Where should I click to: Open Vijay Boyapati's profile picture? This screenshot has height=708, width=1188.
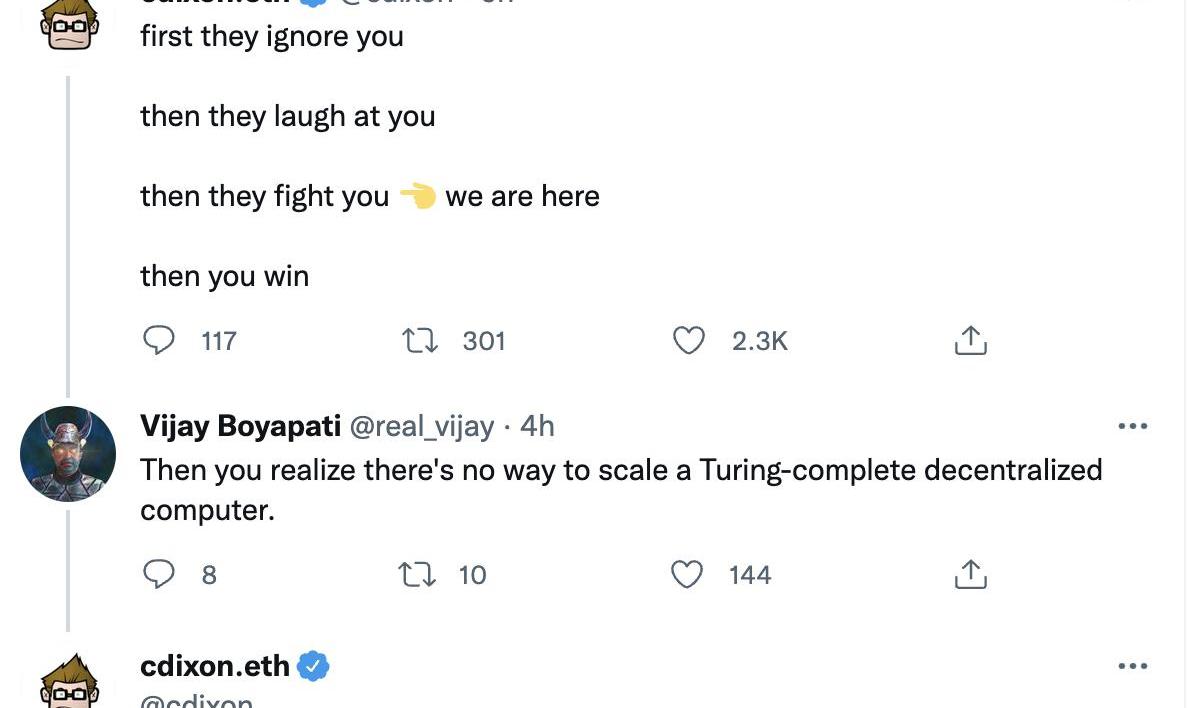[68, 454]
